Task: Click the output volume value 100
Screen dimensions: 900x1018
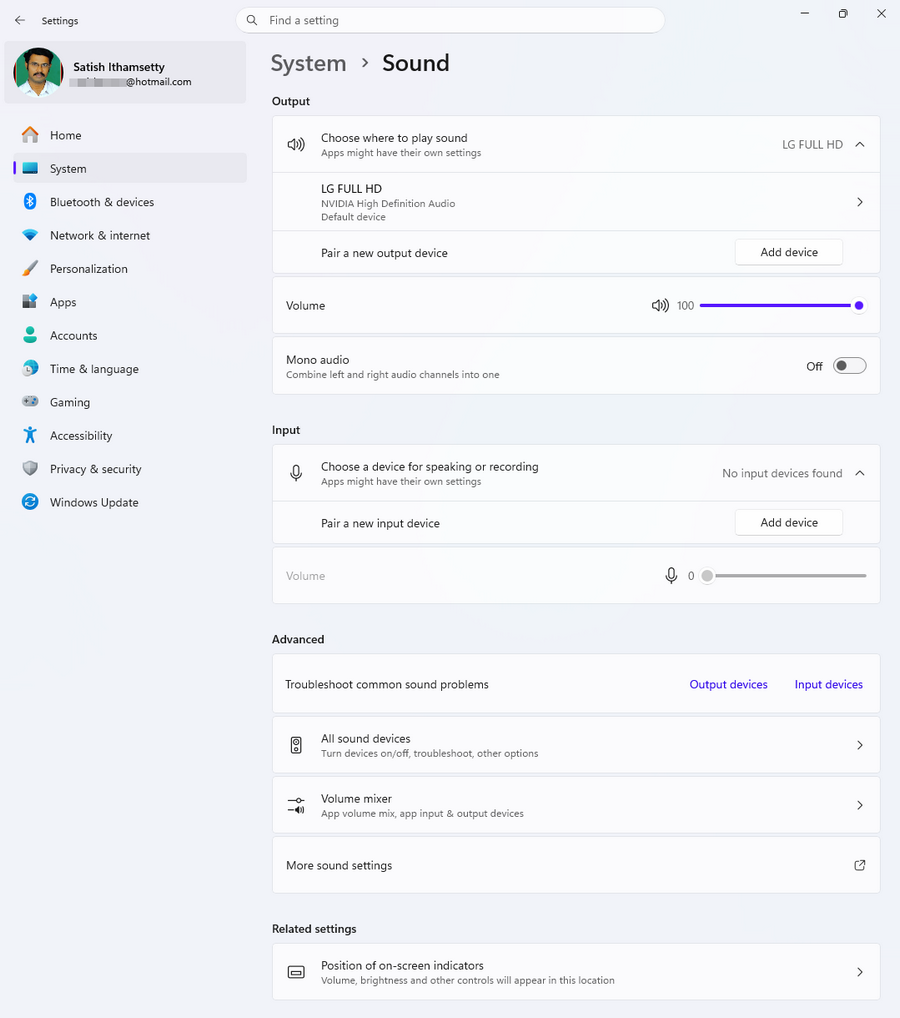Action: click(685, 305)
